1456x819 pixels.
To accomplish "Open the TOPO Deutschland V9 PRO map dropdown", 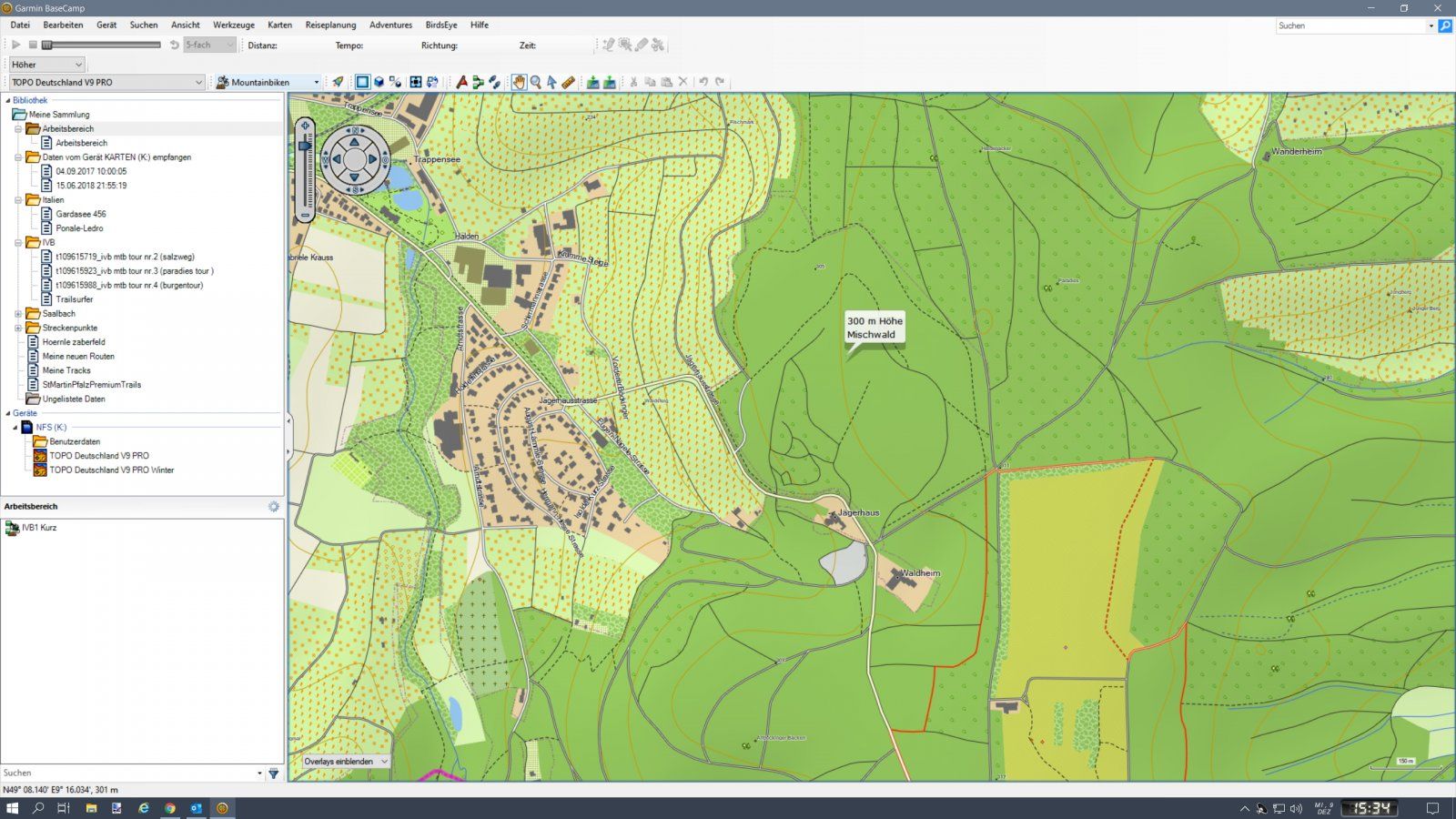I will (106, 82).
